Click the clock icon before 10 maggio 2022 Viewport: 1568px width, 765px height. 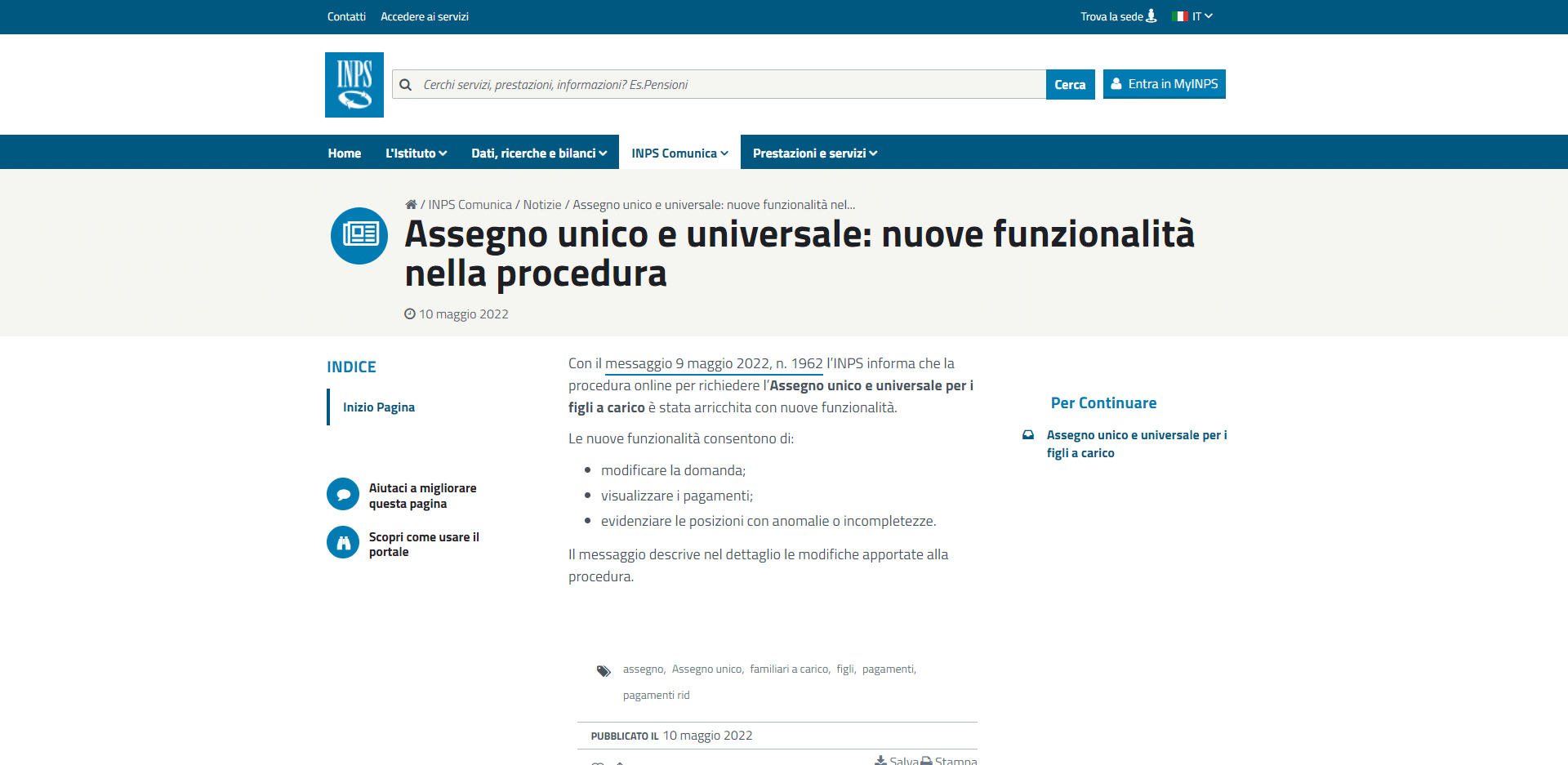coord(410,314)
